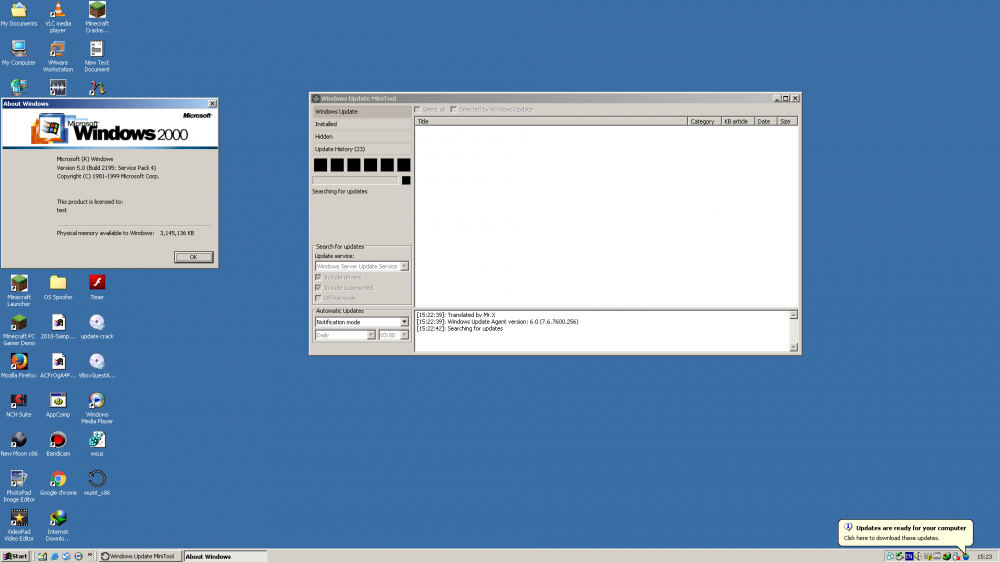This screenshot has width=1000, height=563.
Task: Launch Google chrome from desktop
Action: pos(57,483)
